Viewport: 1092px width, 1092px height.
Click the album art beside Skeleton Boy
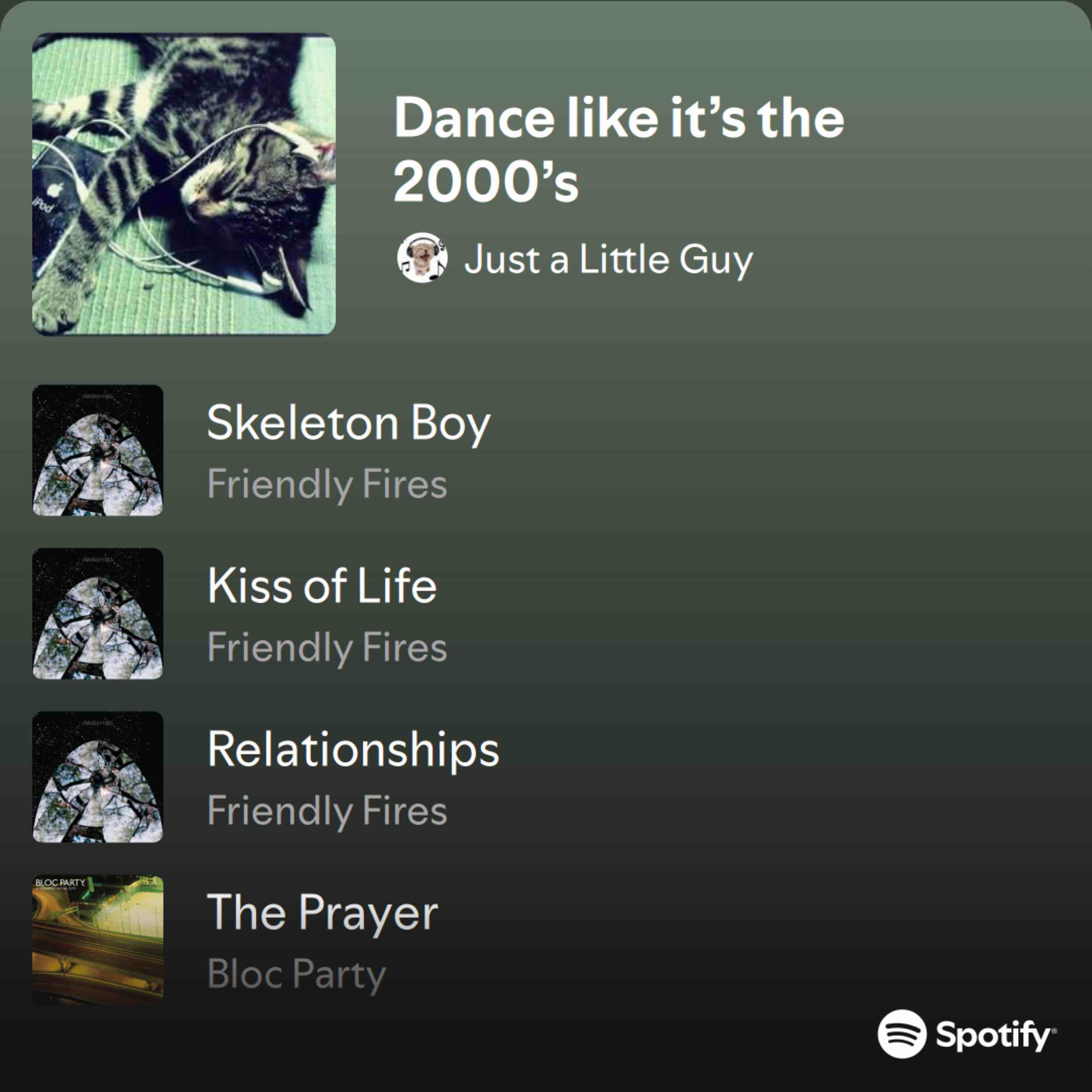point(98,450)
